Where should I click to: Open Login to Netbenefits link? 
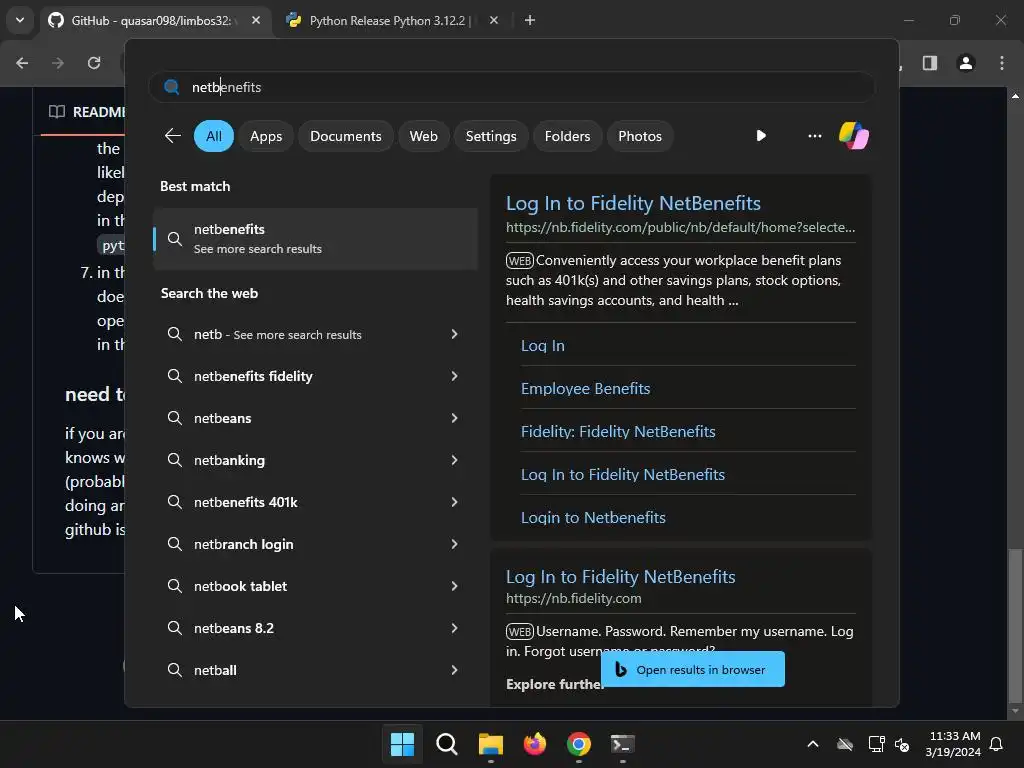tap(593, 518)
